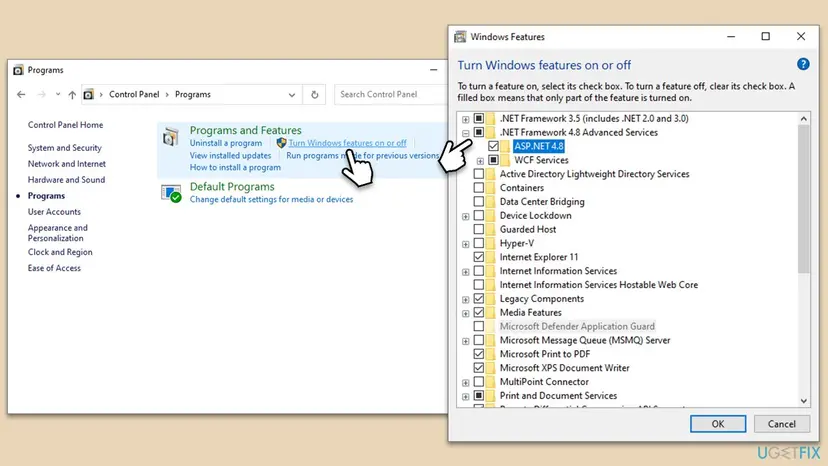This screenshot has height=466, width=828.
Task: Uncheck Microsoft XPS Document Writer checkbox
Action: 478,368
